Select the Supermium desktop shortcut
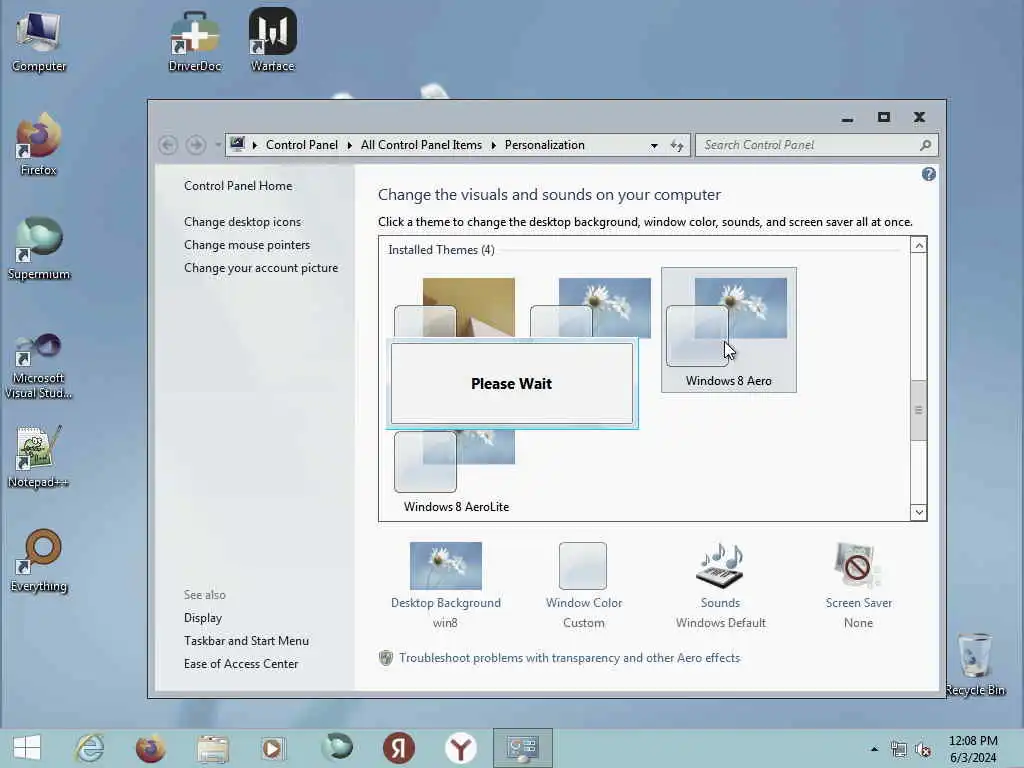 39,249
